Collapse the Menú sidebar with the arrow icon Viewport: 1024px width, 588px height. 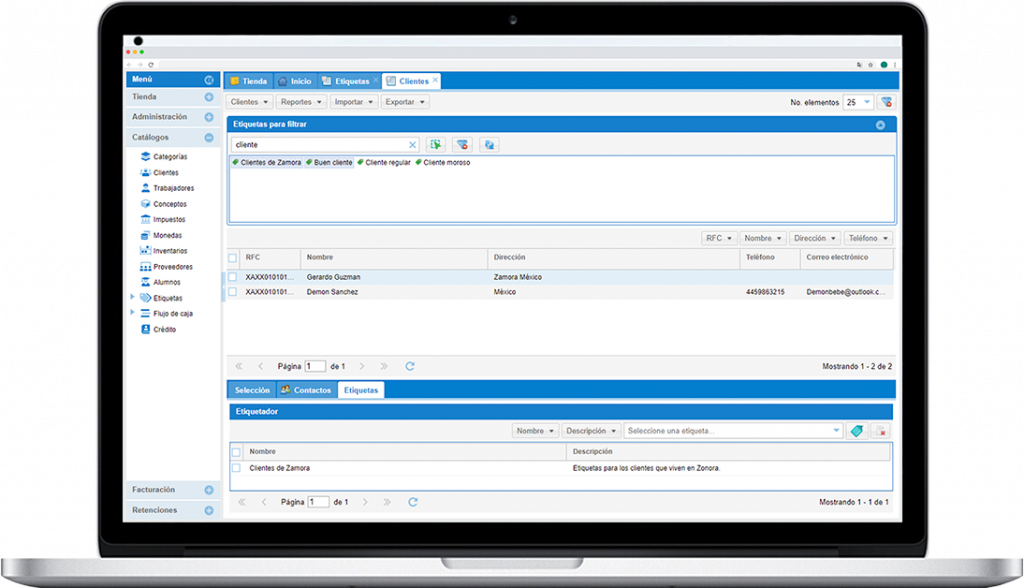(209, 80)
